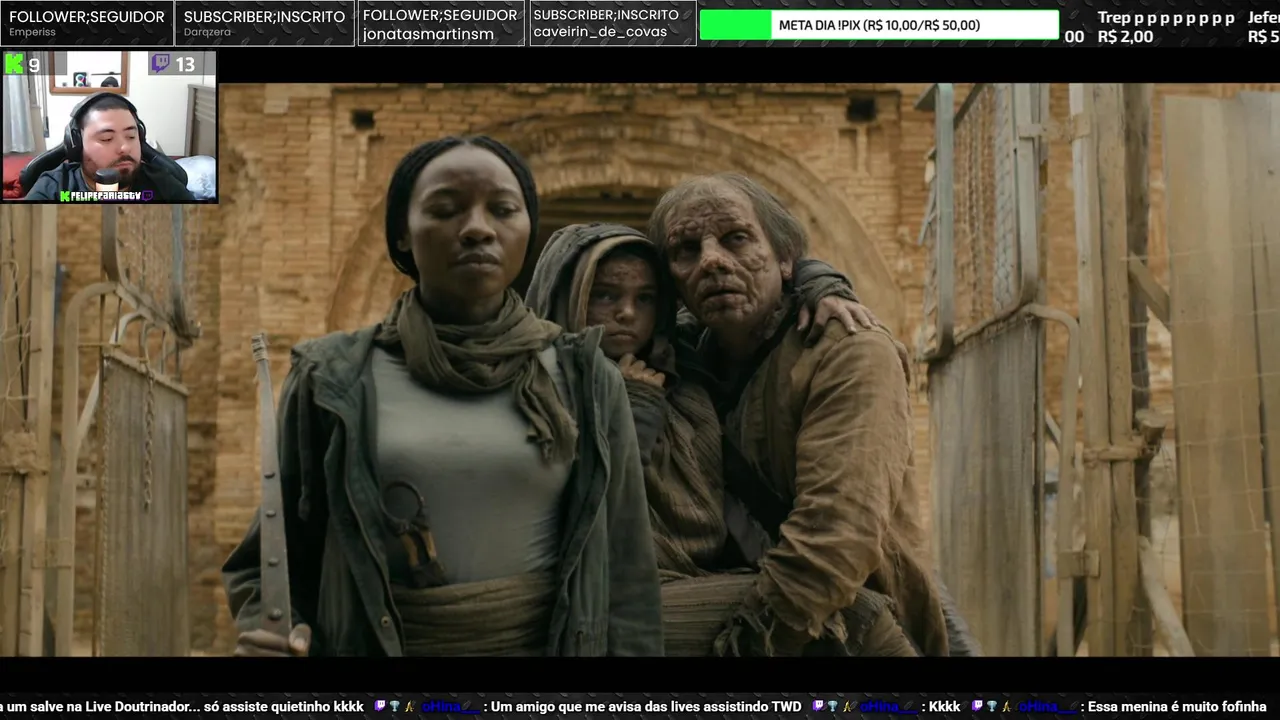Click the blue username before 'Kkkk' message

pyautogui.click(x=889, y=707)
